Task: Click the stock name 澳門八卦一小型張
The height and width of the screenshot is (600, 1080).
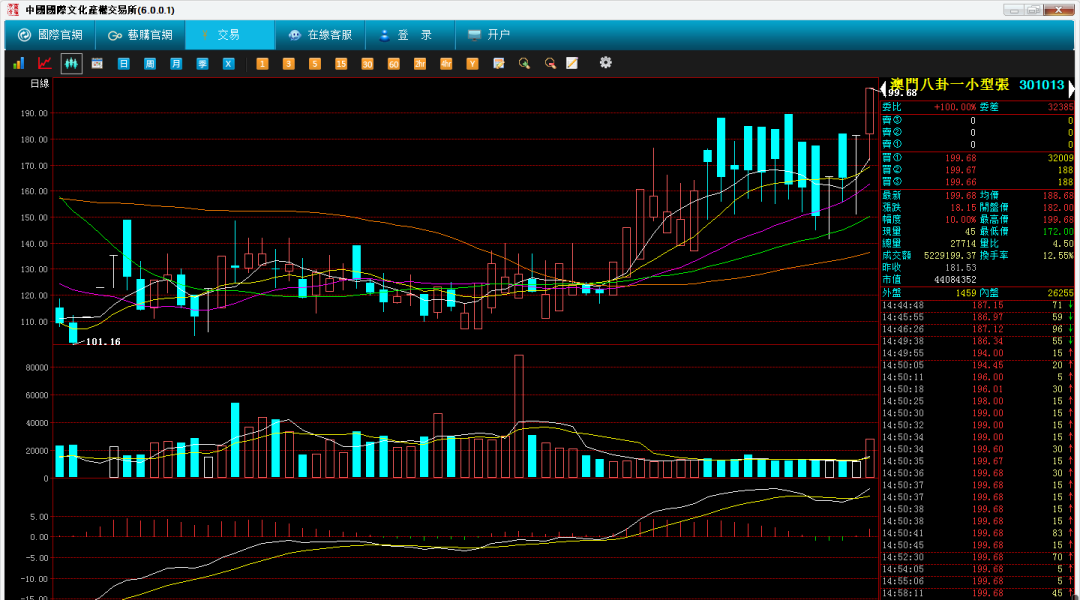Action: click(x=949, y=85)
